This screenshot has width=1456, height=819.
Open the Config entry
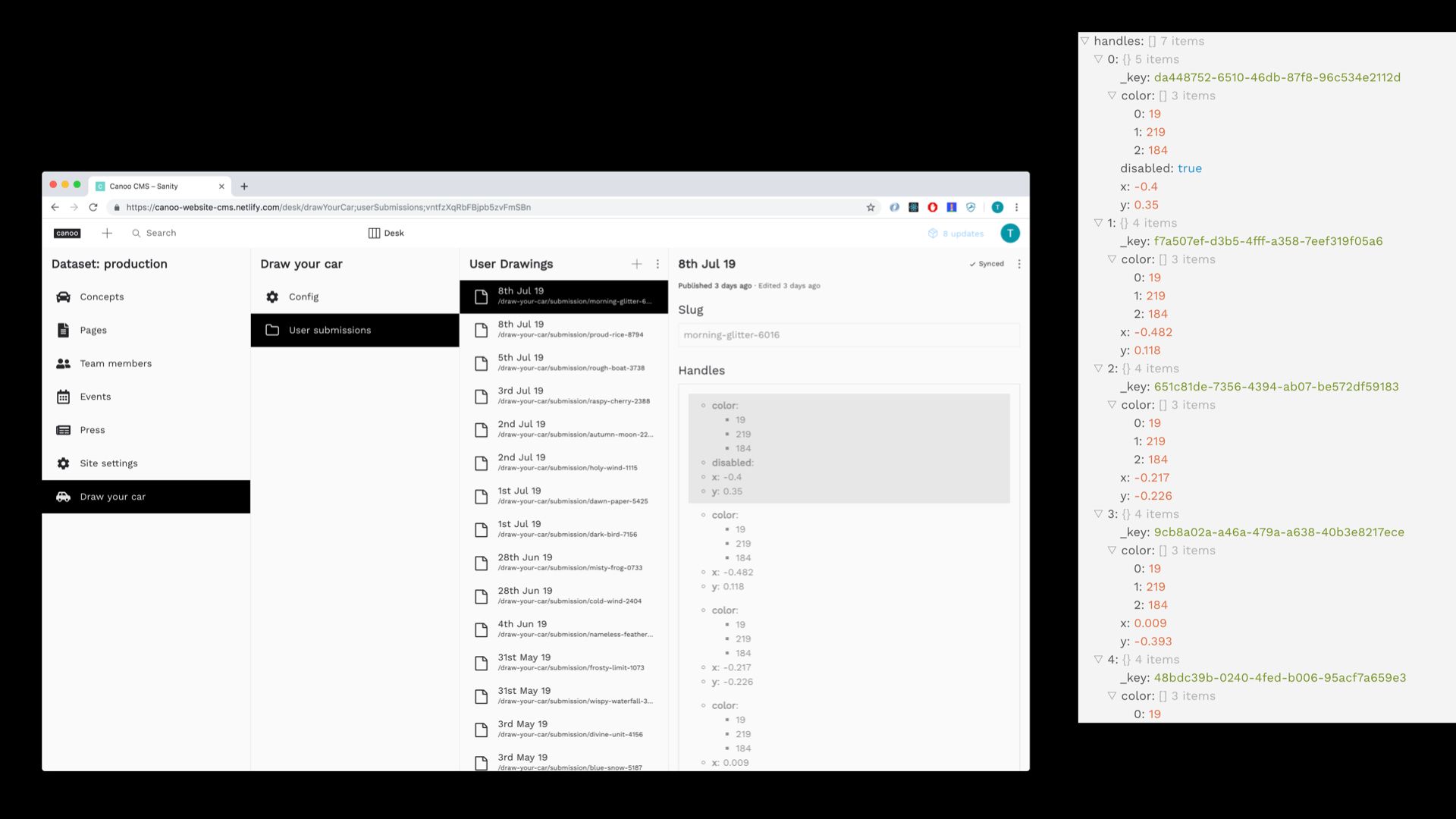point(303,297)
